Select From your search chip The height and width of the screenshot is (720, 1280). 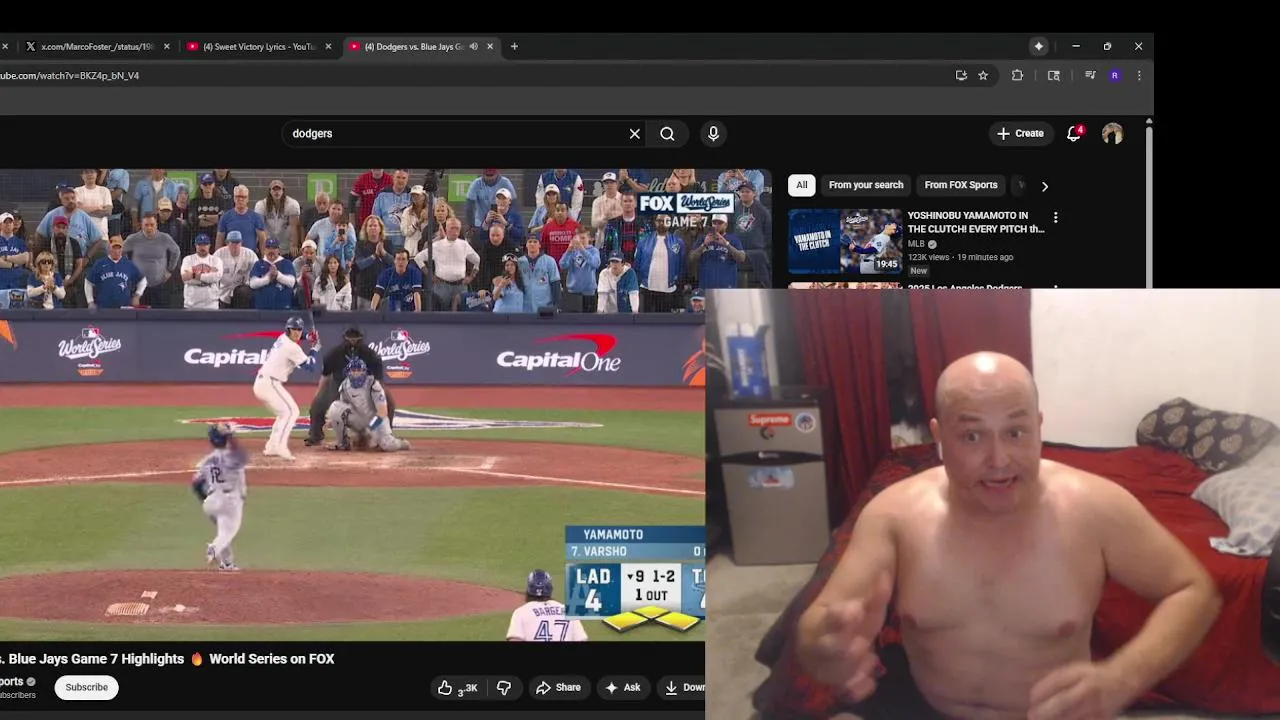tap(866, 185)
